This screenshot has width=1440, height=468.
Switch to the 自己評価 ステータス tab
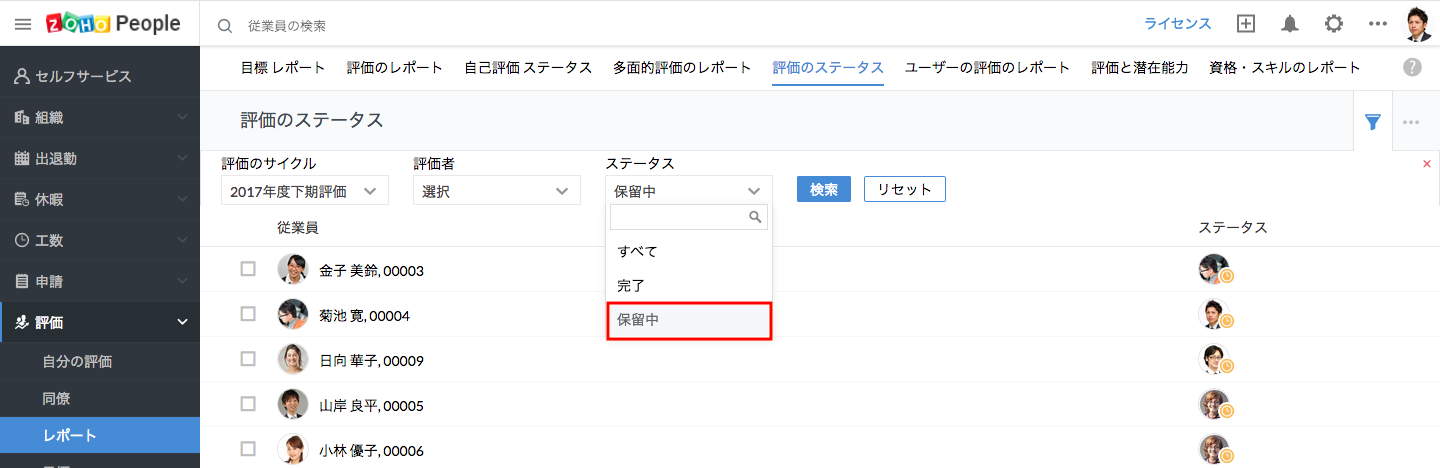coord(528,68)
